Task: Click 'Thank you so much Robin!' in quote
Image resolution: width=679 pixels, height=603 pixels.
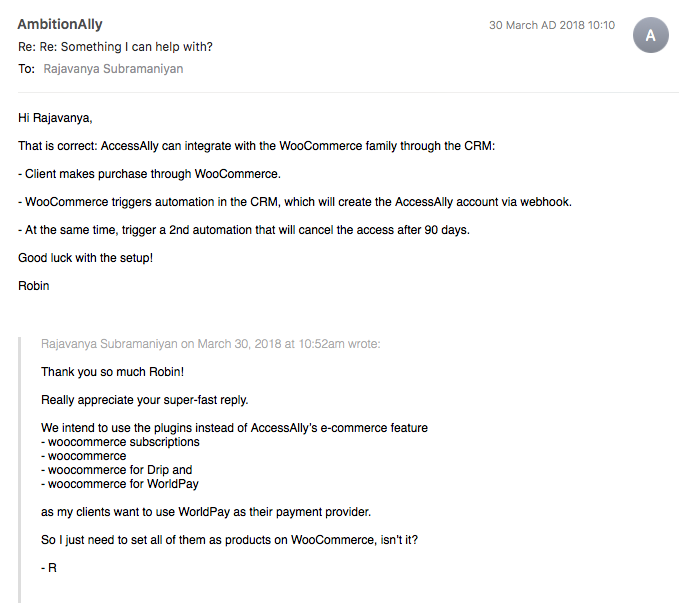Action: tap(113, 372)
